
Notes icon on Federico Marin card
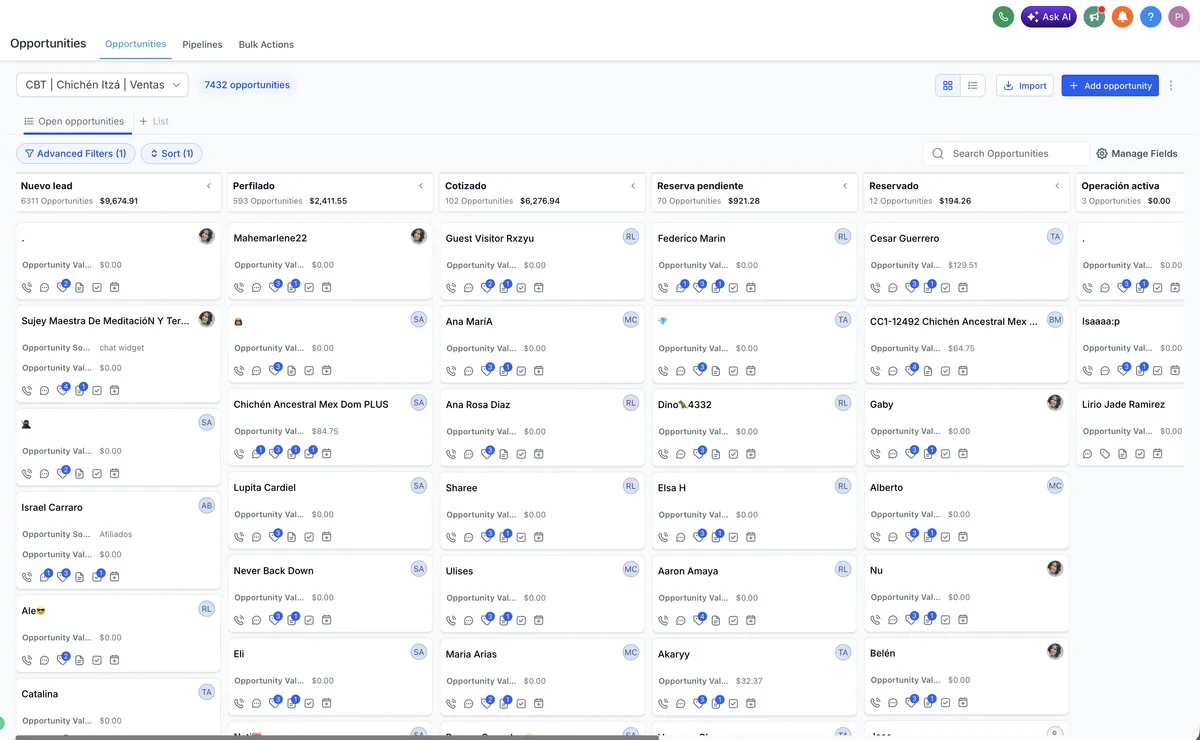716,287
